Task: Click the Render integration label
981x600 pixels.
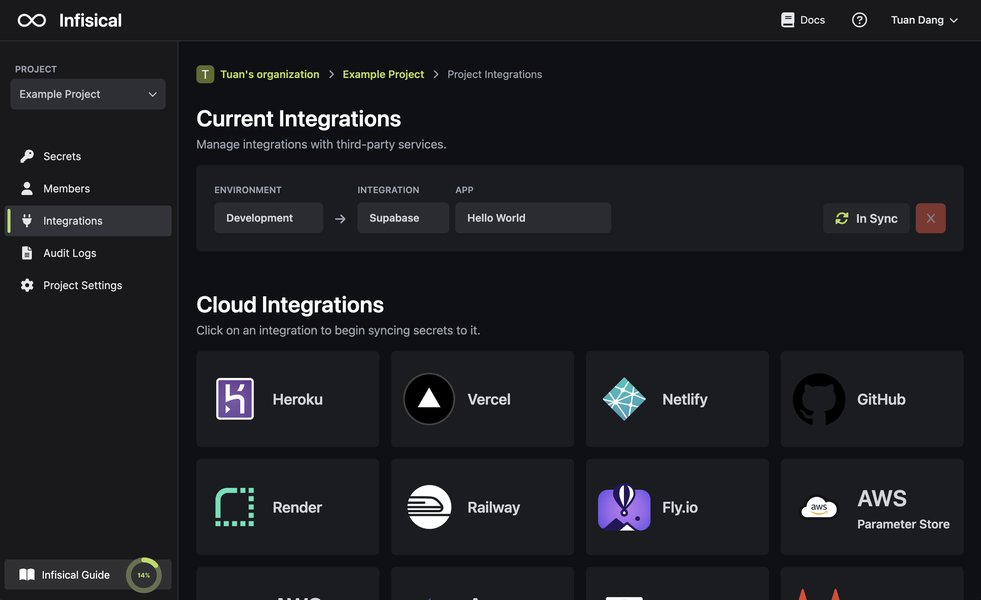Action: (x=297, y=507)
